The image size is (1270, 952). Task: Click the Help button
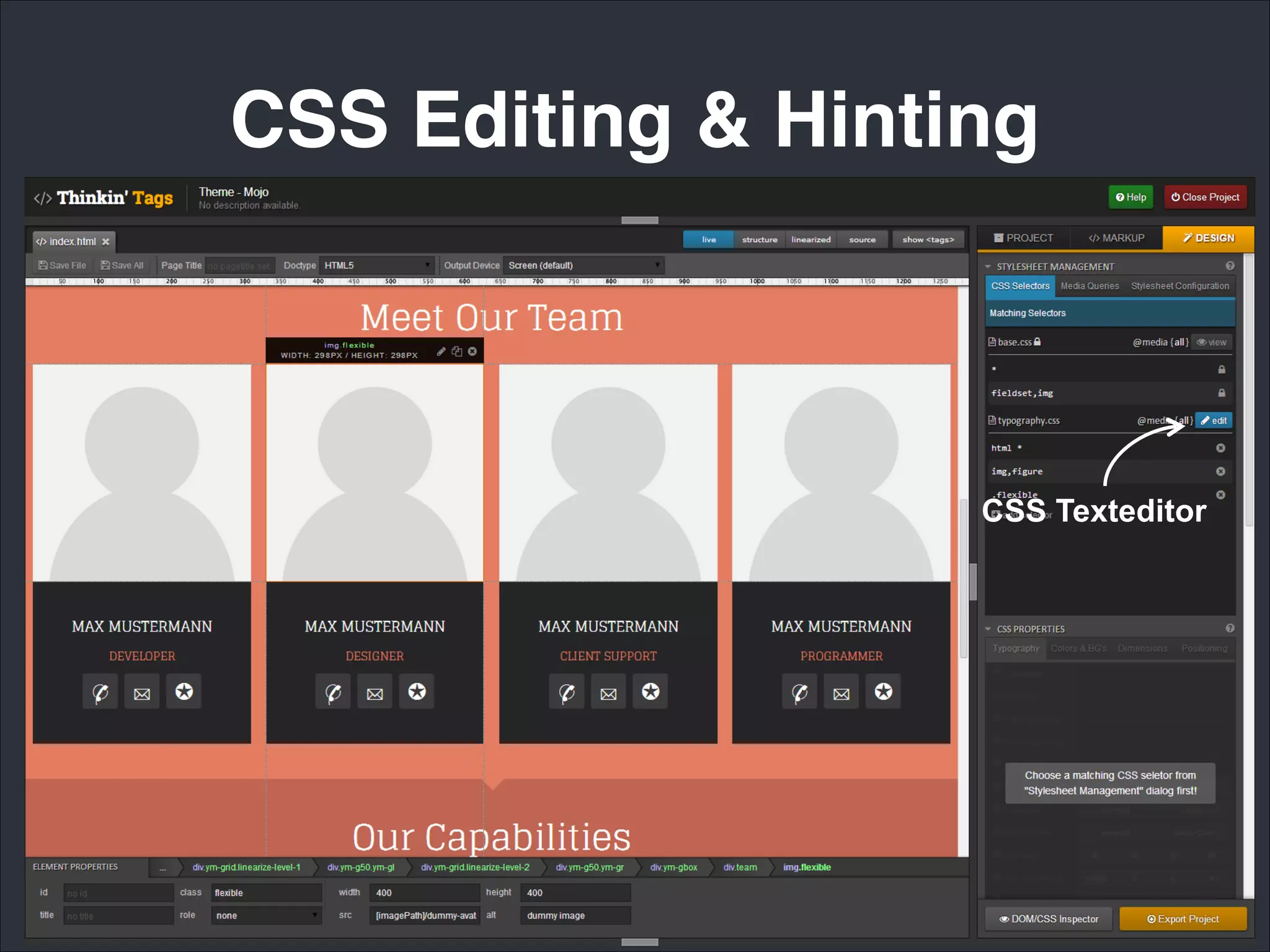1130,197
